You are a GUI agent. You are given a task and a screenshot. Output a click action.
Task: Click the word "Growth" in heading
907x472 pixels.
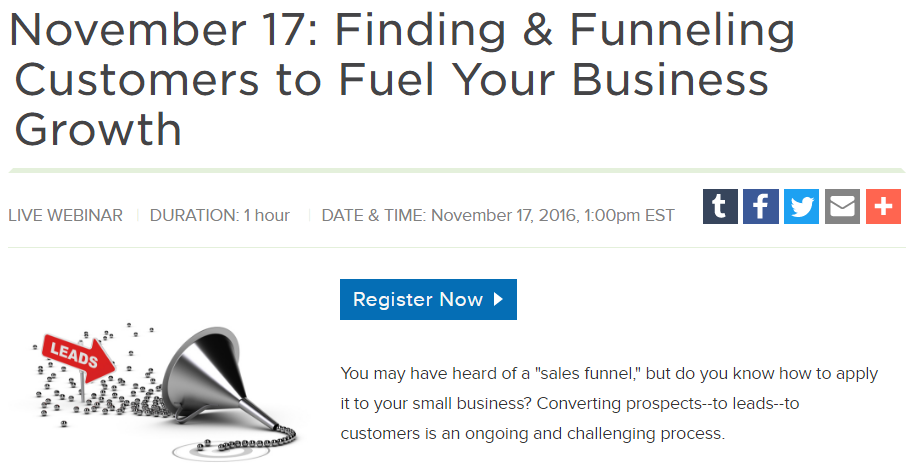[98, 129]
